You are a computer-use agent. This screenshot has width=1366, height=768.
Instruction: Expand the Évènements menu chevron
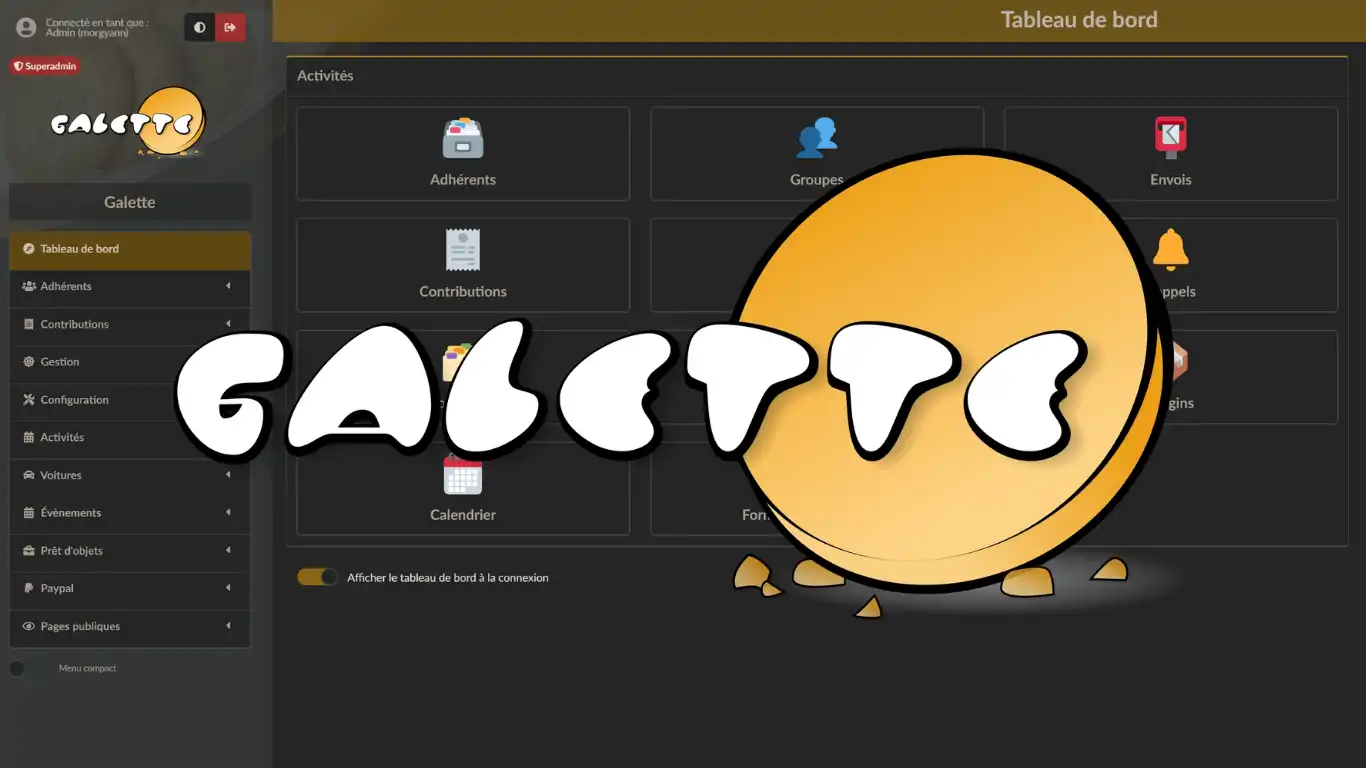(x=228, y=513)
